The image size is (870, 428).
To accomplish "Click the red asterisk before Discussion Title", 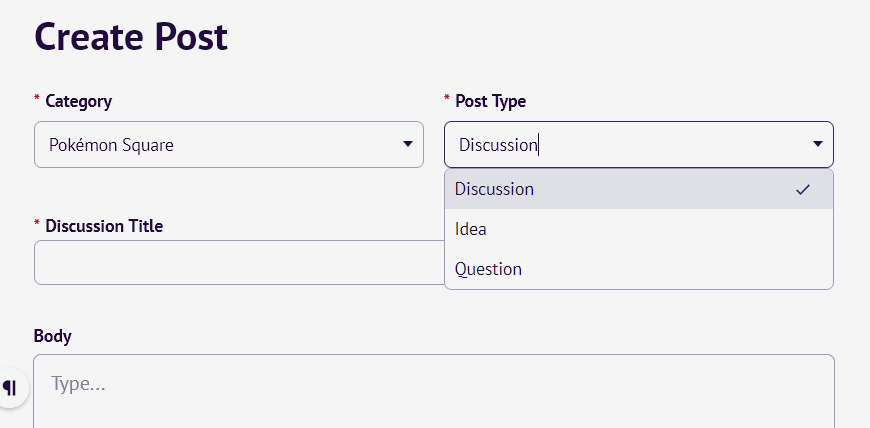I will pos(37,223).
